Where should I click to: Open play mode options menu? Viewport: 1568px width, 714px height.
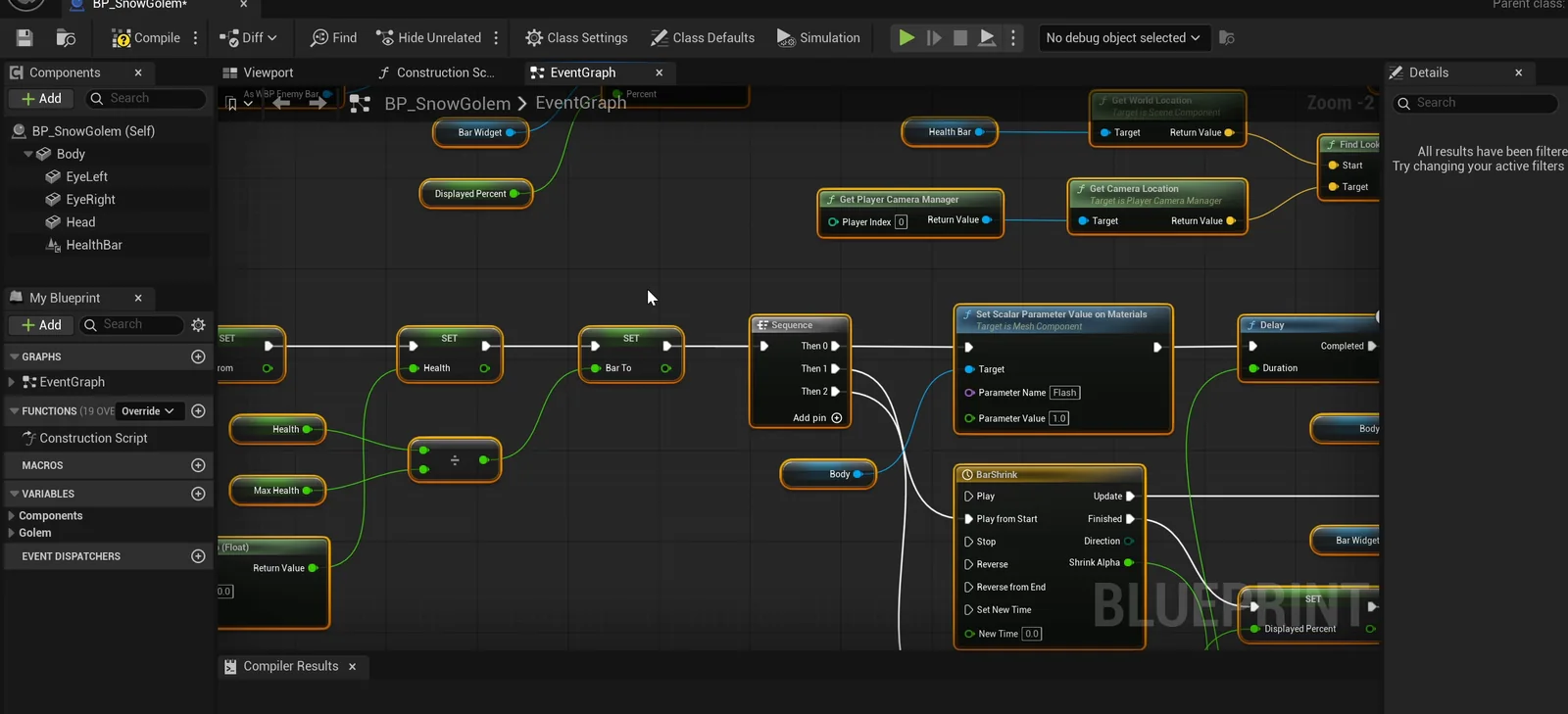pos(1013,38)
